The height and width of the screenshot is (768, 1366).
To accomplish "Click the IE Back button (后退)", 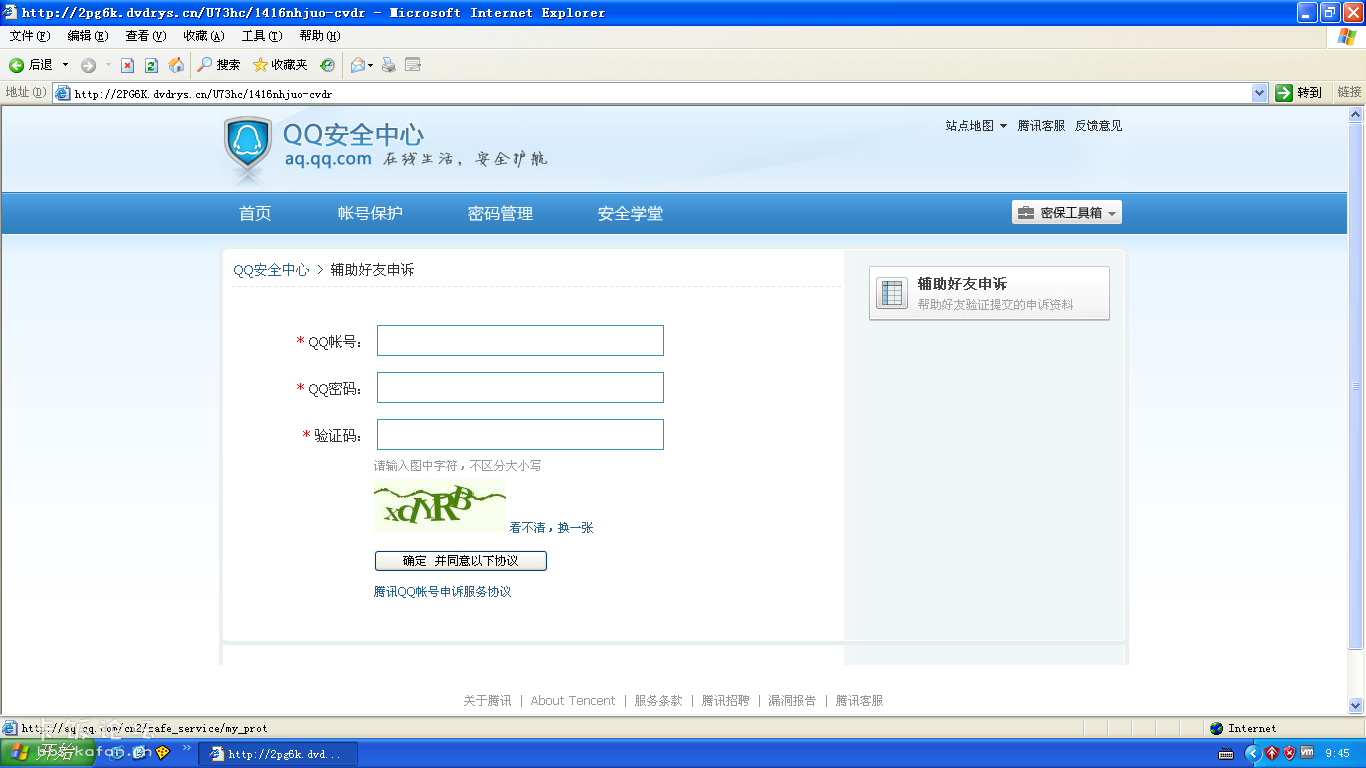I will [x=31, y=65].
